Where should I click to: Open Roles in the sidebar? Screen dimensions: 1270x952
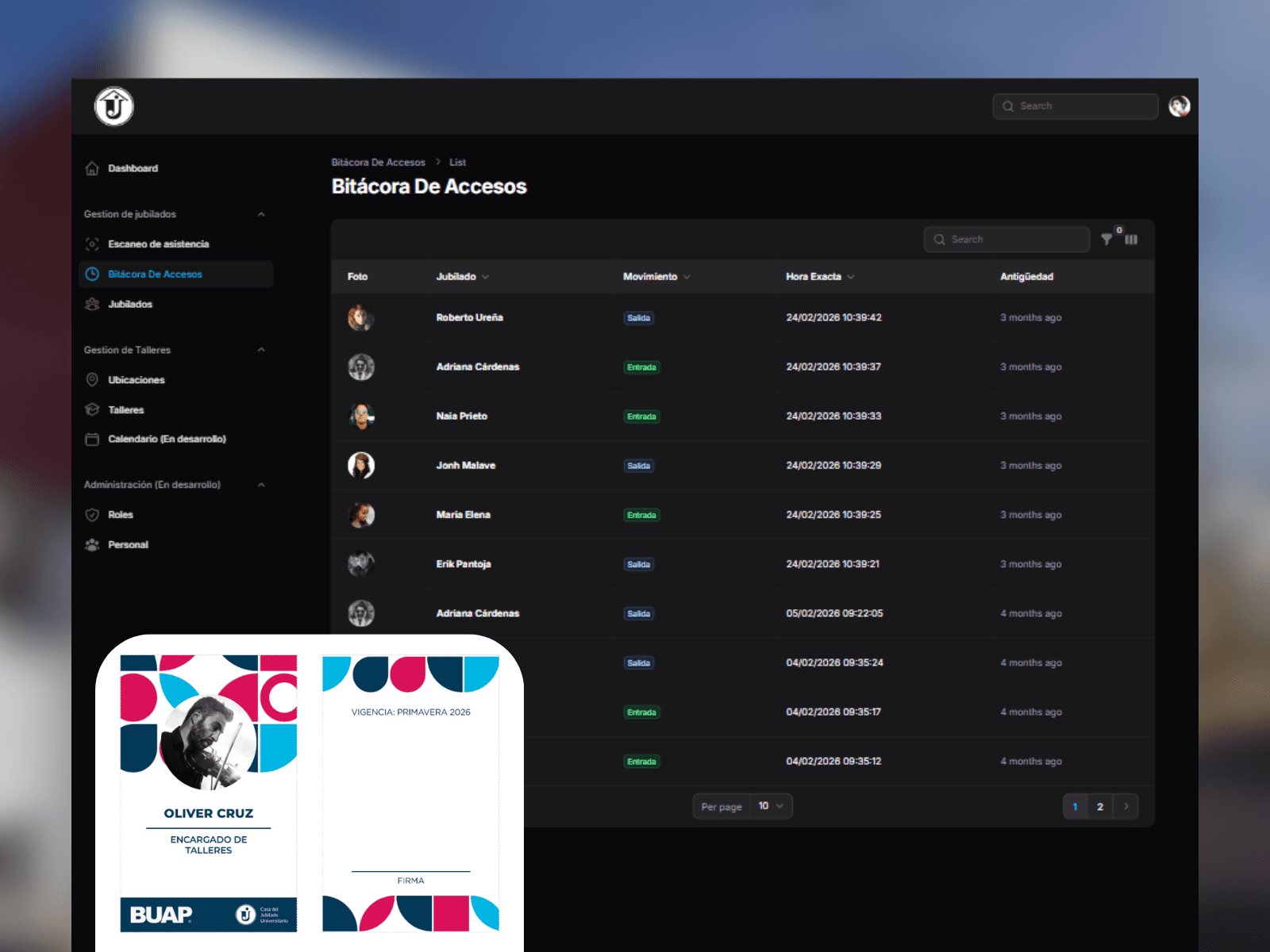pos(176,515)
